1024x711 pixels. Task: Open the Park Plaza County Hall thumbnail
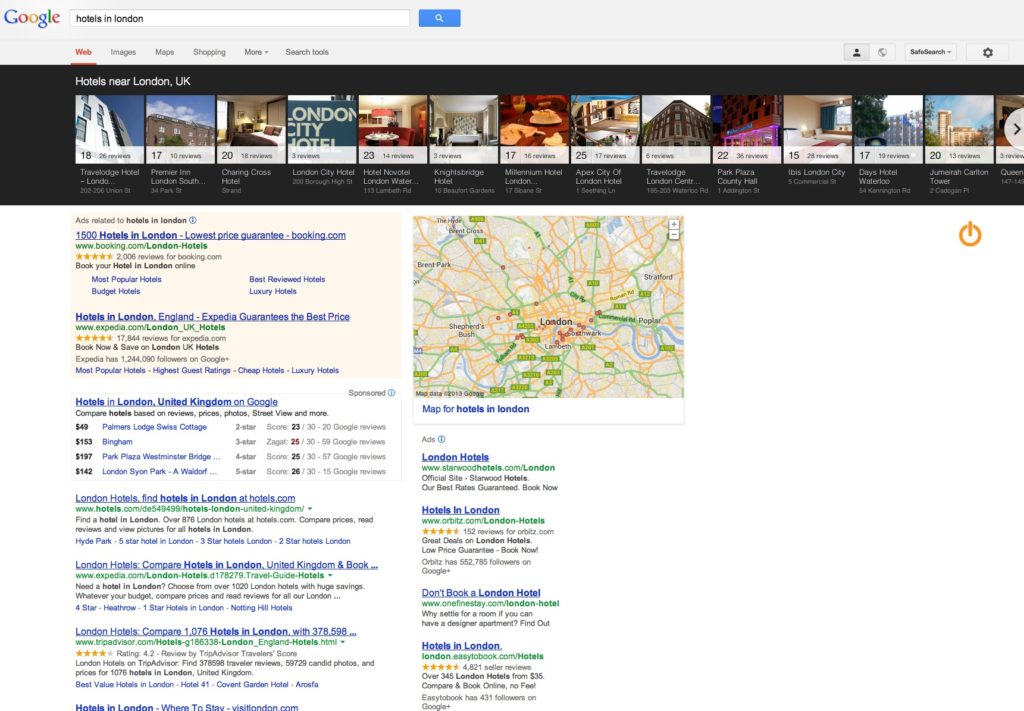click(747, 129)
